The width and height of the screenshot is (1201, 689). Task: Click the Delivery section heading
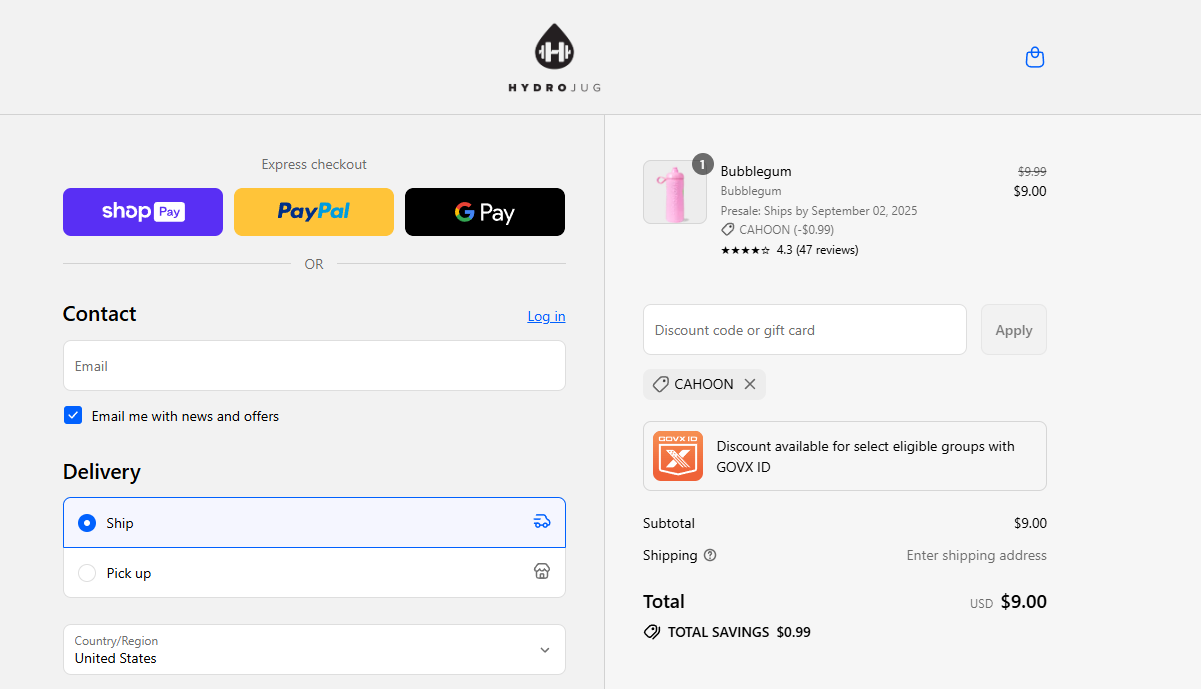click(102, 472)
